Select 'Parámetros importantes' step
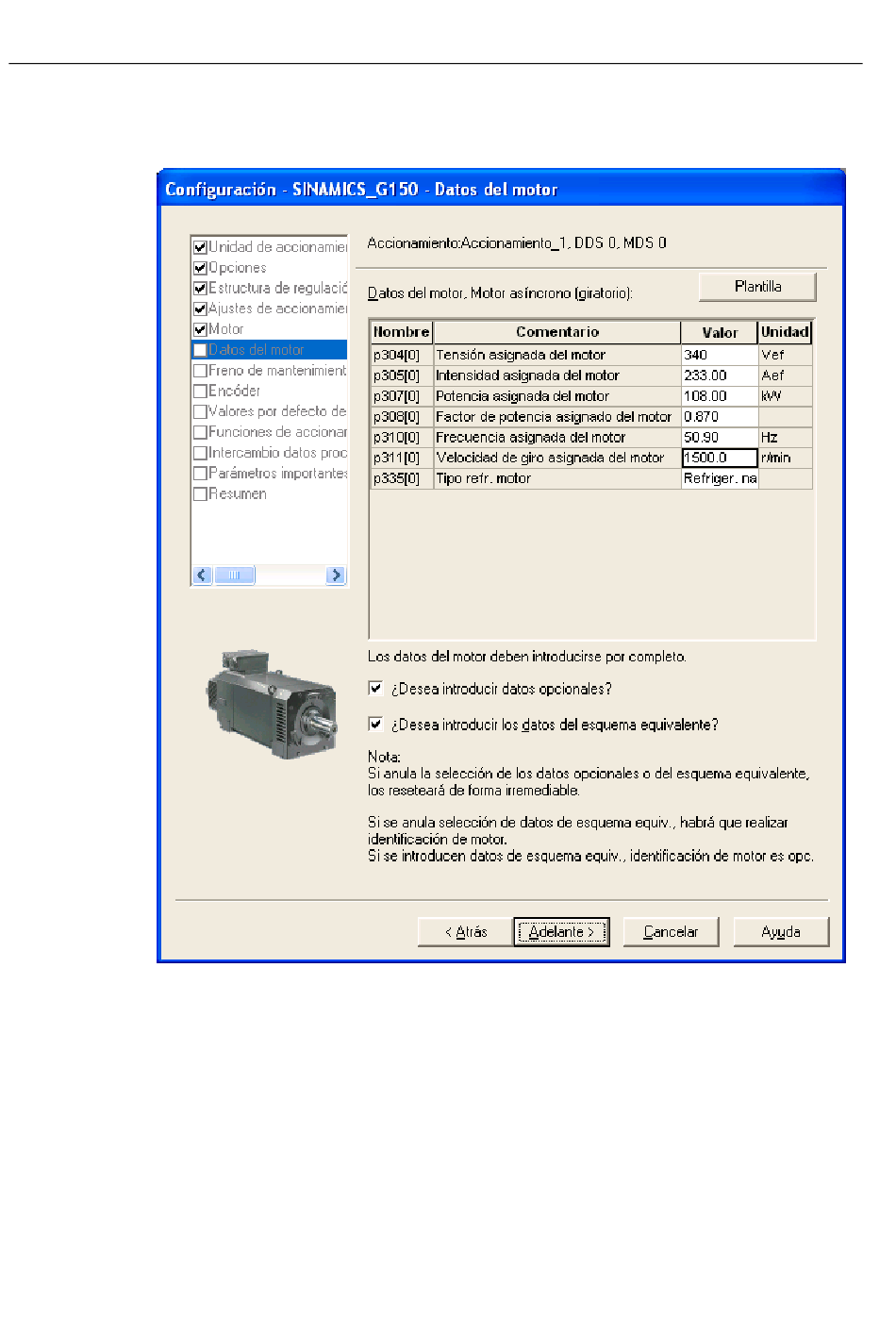The width and height of the screenshot is (896, 1318). click(278, 474)
